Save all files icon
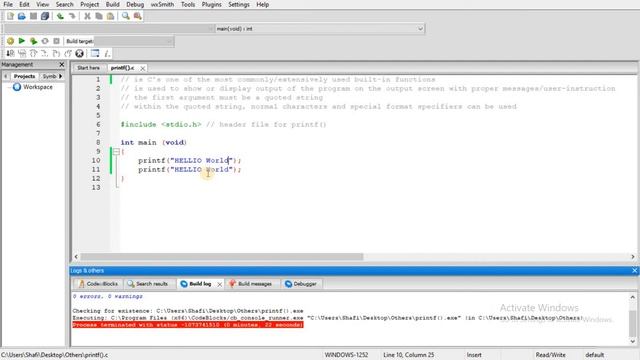 coord(45,16)
